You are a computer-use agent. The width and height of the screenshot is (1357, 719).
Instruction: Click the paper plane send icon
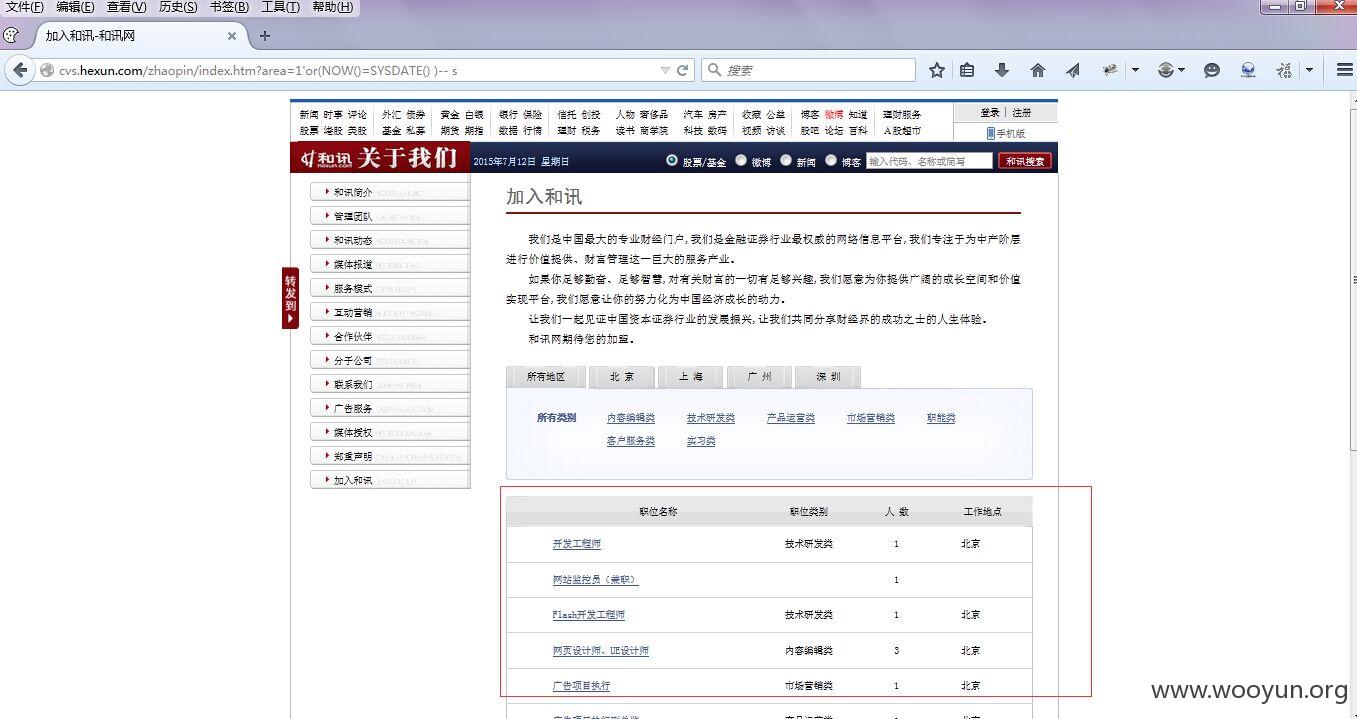[x=1073, y=70]
